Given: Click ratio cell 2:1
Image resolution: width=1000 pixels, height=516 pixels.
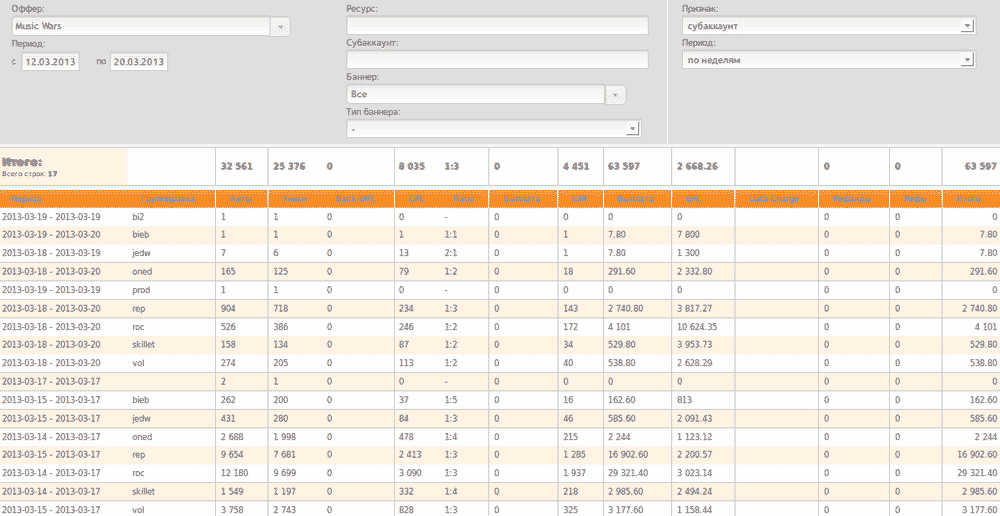Looking at the screenshot, I should (451, 253).
